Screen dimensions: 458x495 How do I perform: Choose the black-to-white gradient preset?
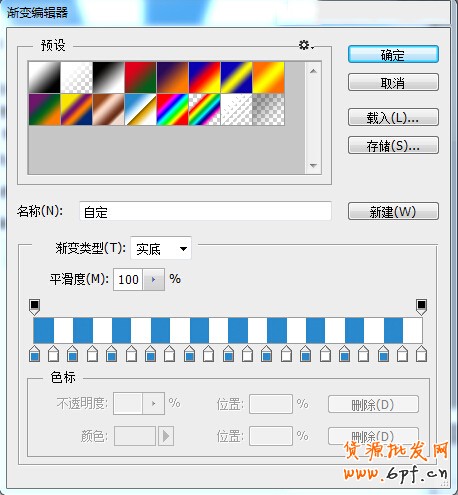(x=108, y=77)
